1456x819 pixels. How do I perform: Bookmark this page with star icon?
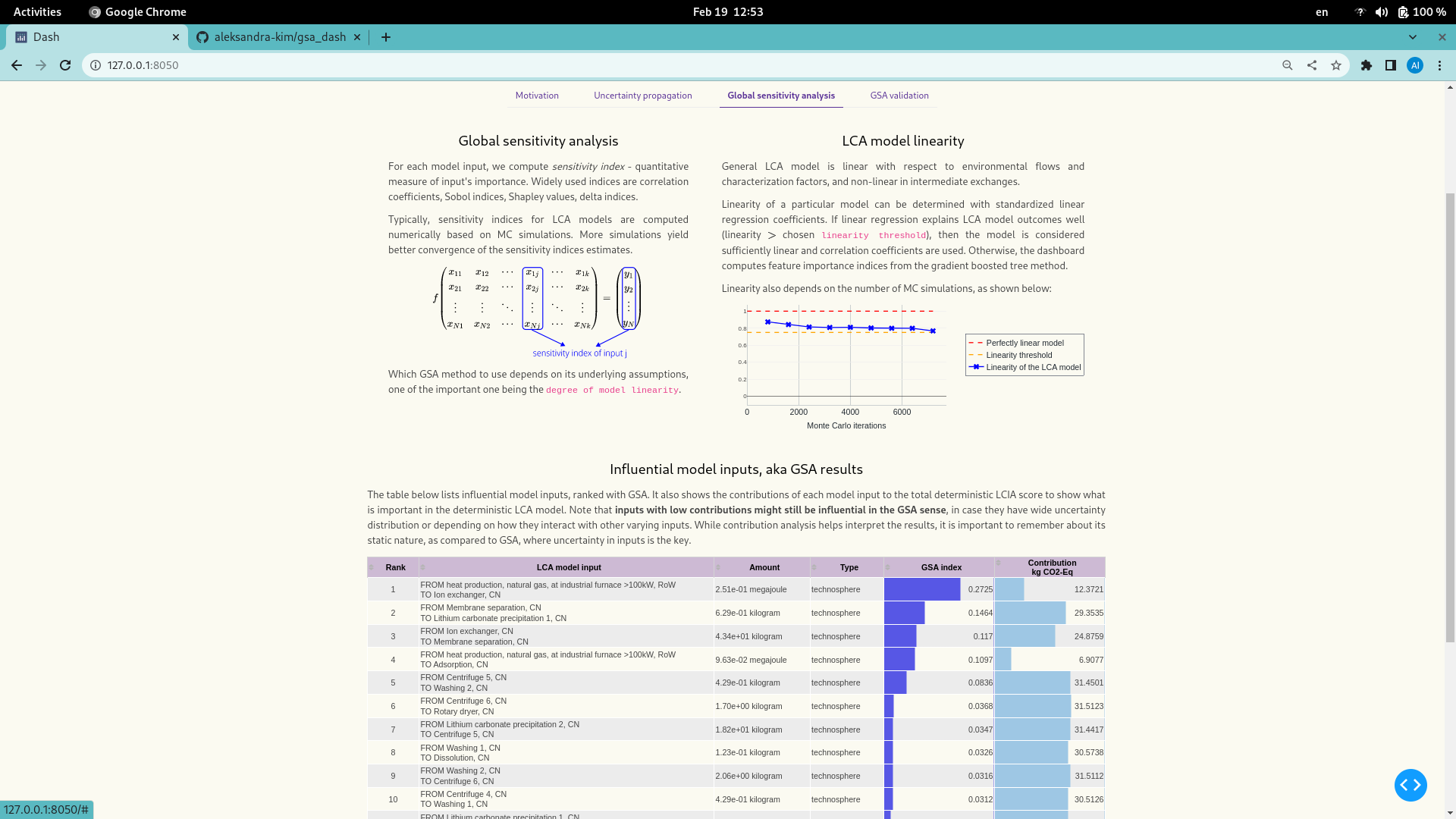(1336, 65)
